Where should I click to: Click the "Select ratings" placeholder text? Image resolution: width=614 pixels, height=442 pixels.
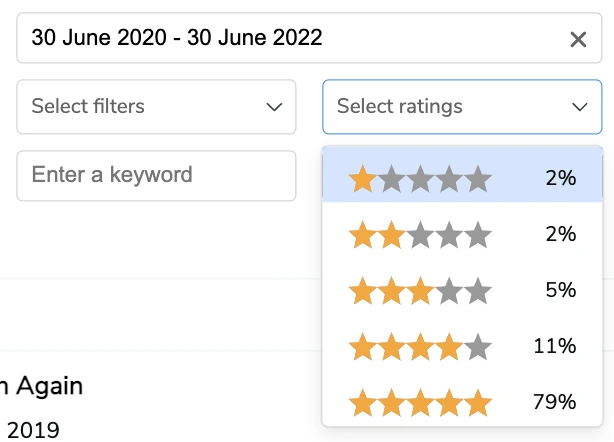[x=400, y=106]
